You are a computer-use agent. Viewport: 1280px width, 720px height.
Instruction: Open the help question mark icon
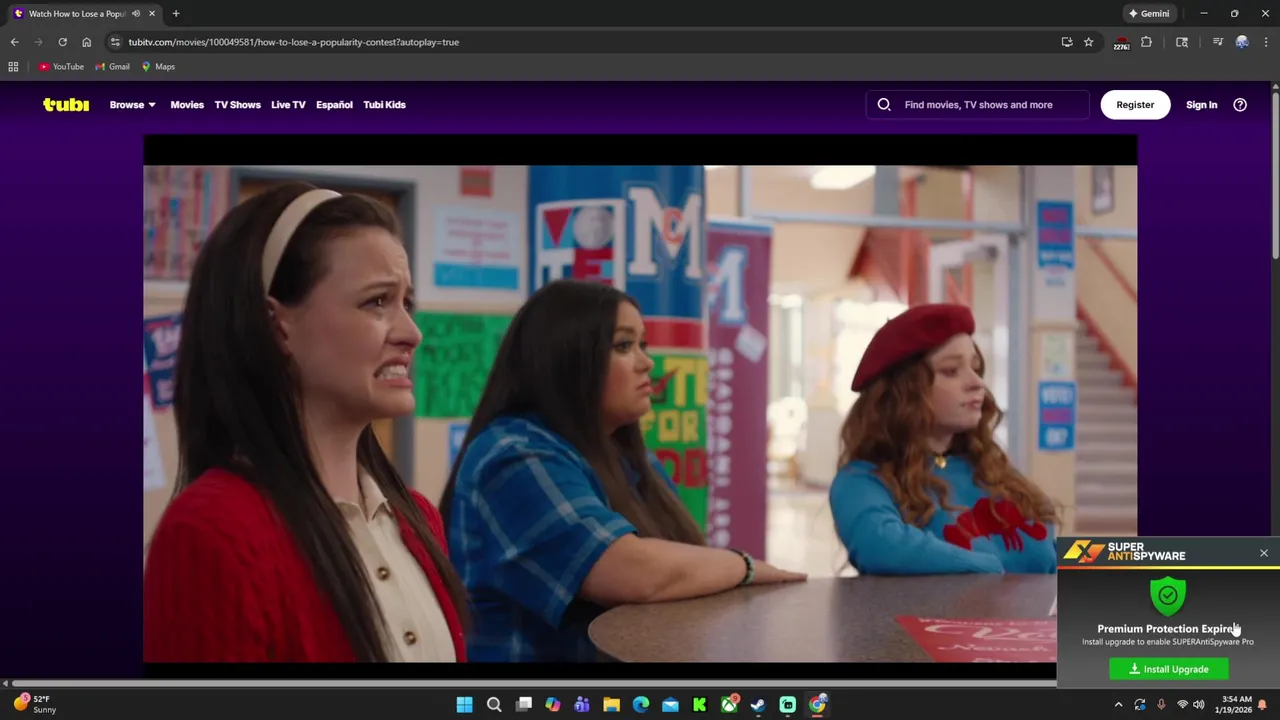coord(1240,104)
